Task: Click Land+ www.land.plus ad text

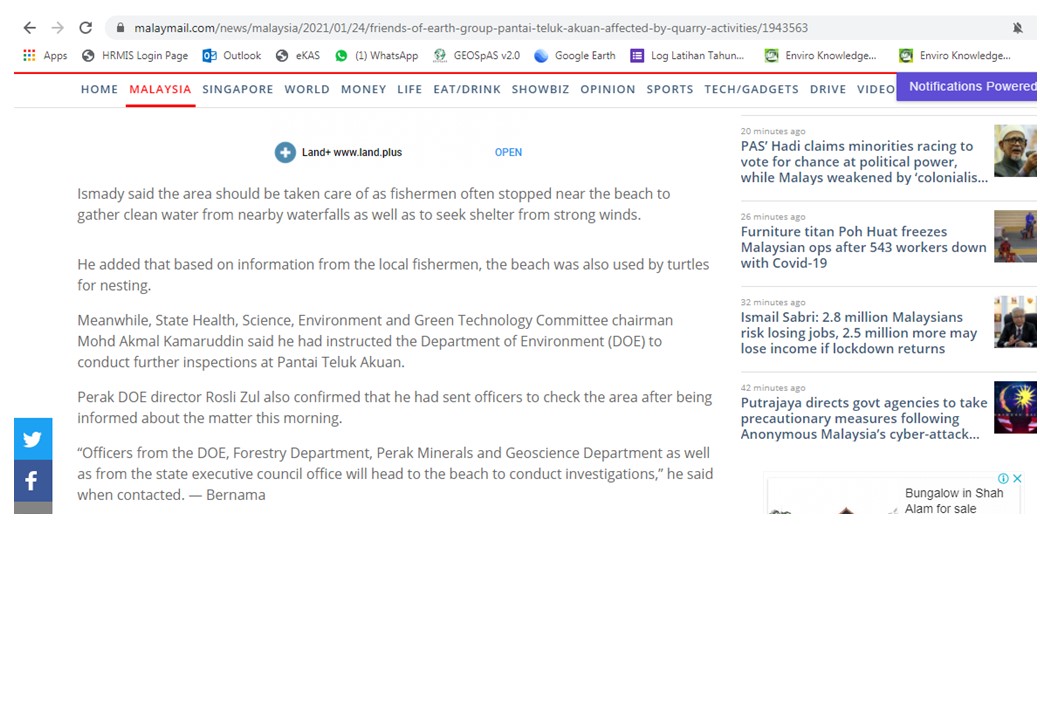Action: click(352, 152)
